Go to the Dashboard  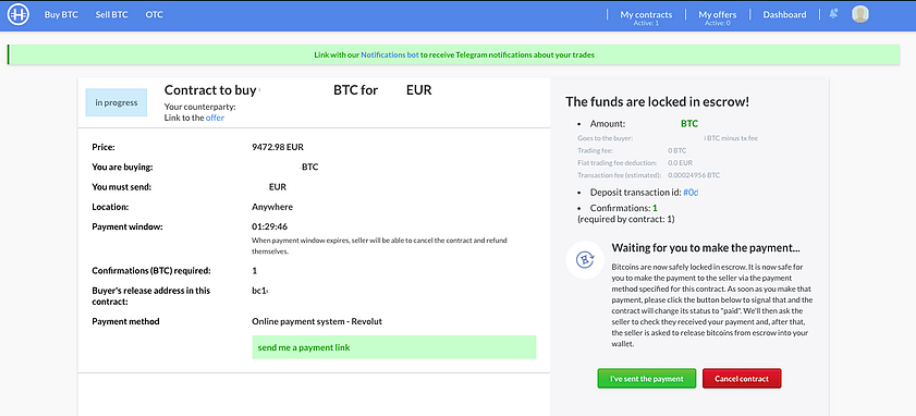tap(785, 15)
